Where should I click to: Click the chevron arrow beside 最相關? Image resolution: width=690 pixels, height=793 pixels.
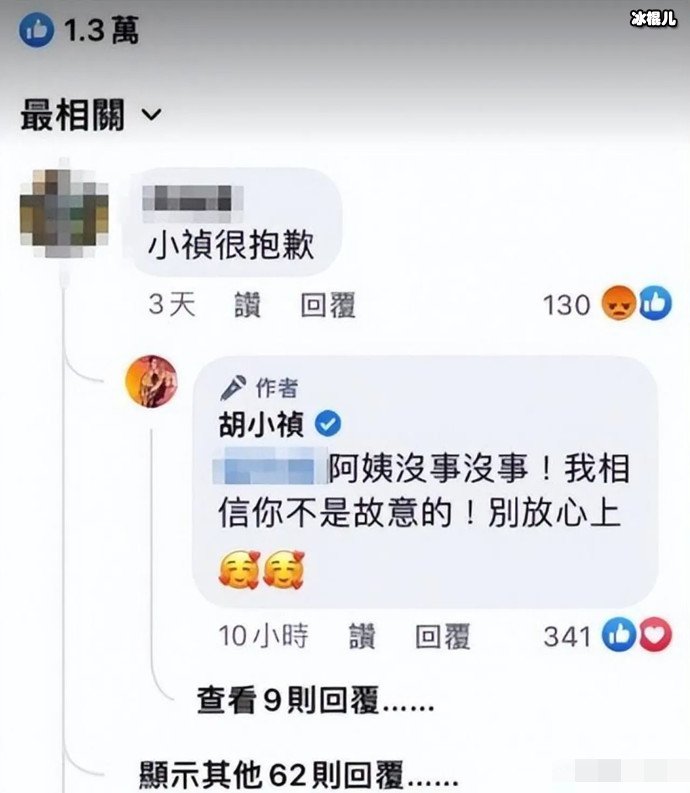pos(151,115)
